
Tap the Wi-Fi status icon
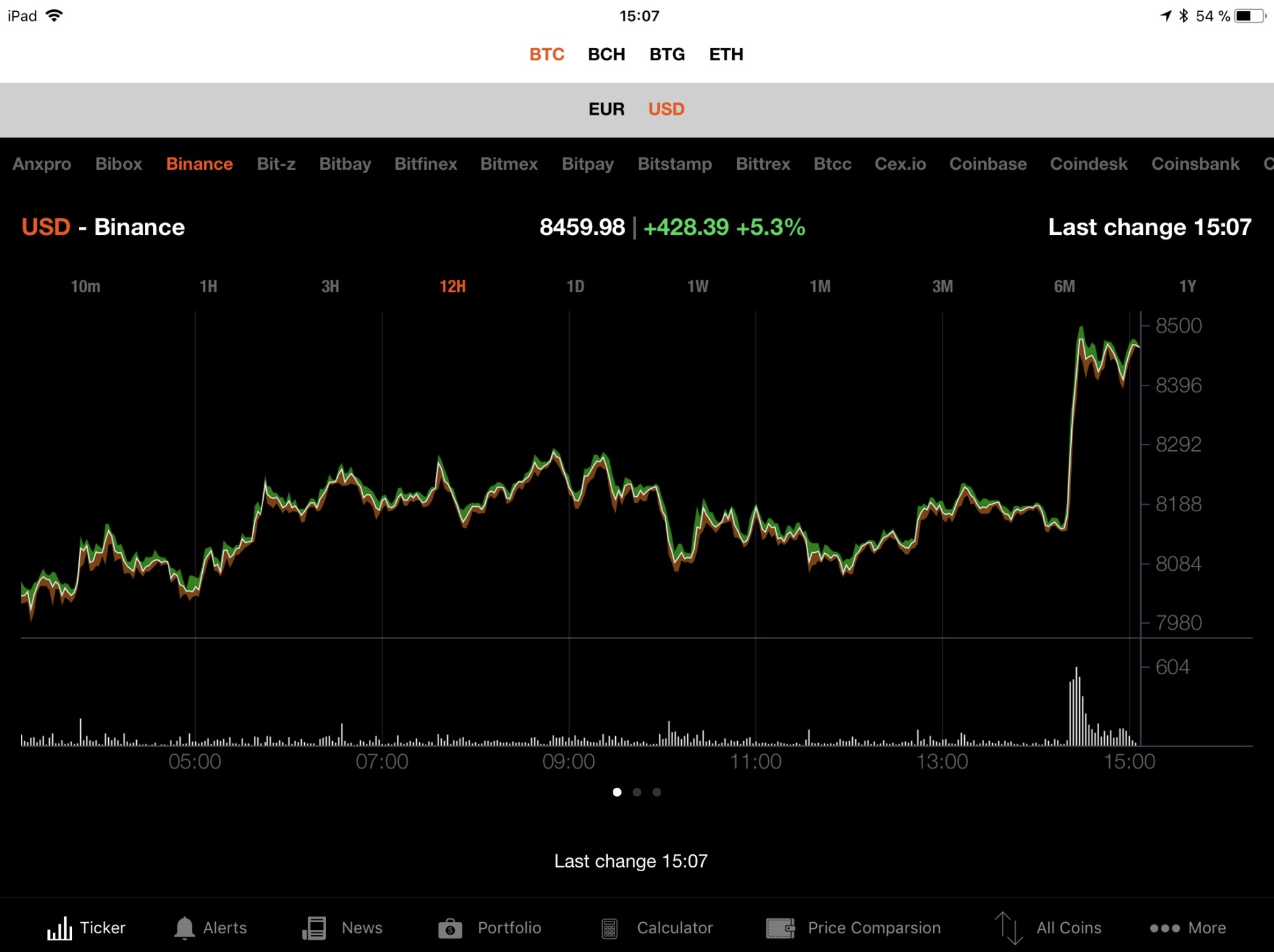point(55,16)
